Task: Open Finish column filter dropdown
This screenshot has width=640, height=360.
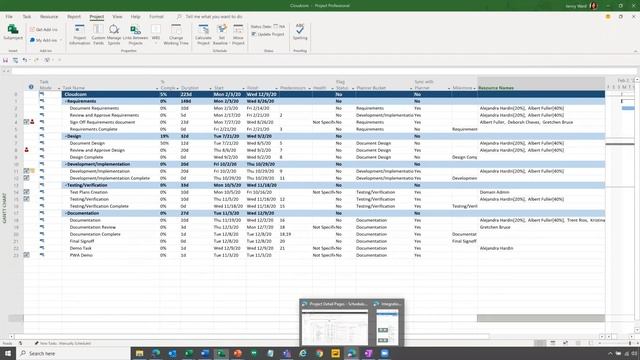Action: click(276, 89)
